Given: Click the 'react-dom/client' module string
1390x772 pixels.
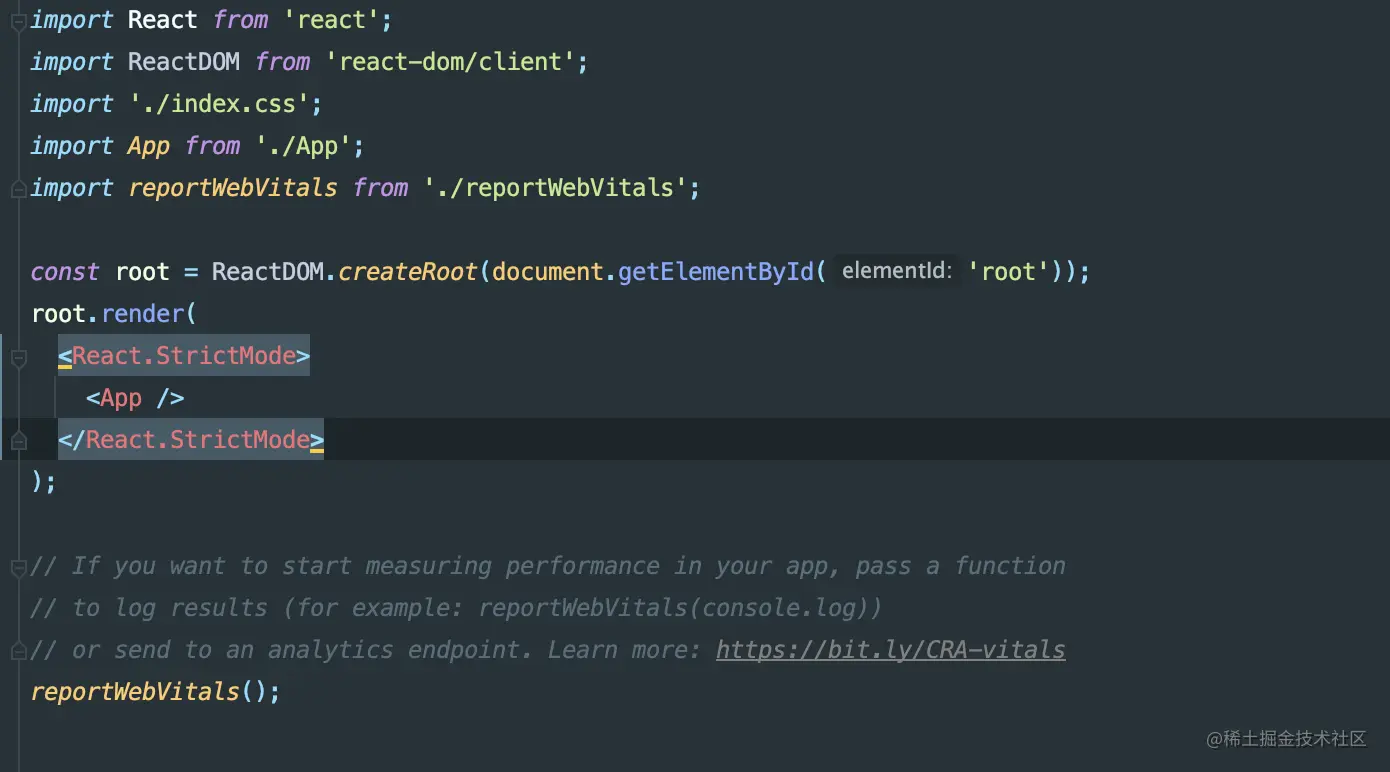Looking at the screenshot, I should pyautogui.click(x=451, y=62).
